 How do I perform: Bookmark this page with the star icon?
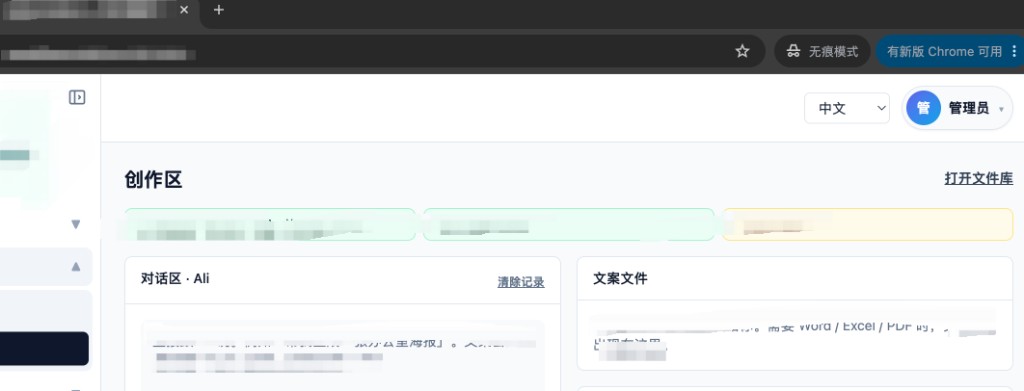tap(743, 51)
